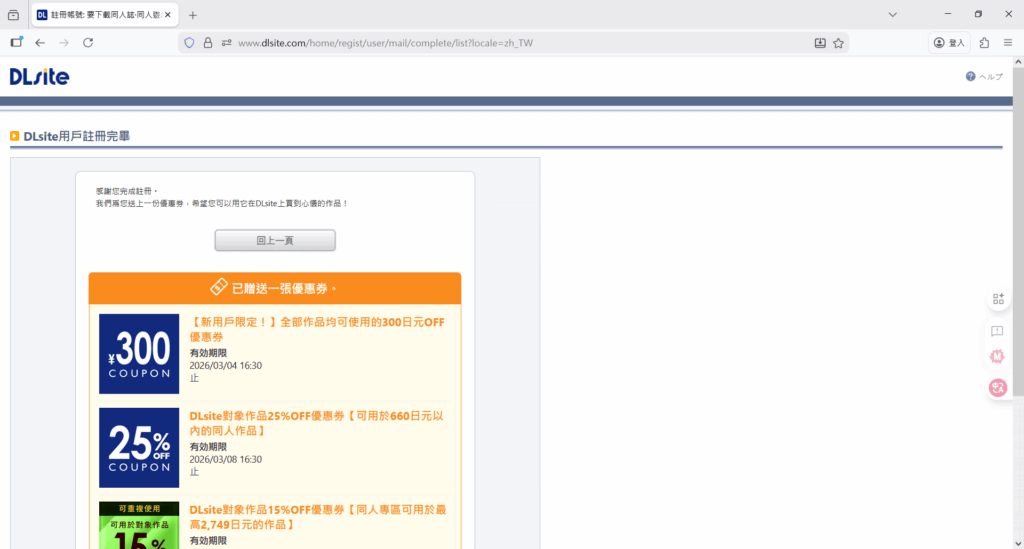Viewport: 1024px width, 549px height.
Task: Open the floating grid apps icon
Action: [997, 299]
